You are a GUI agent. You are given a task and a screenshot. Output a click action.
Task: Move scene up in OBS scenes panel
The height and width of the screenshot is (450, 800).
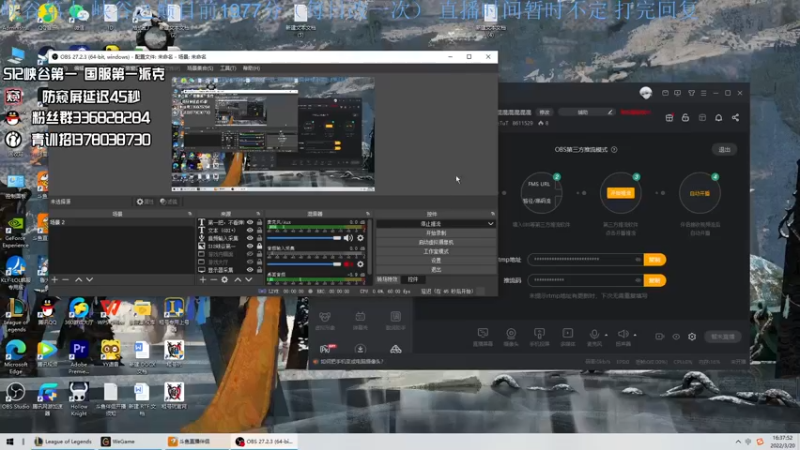[79, 280]
